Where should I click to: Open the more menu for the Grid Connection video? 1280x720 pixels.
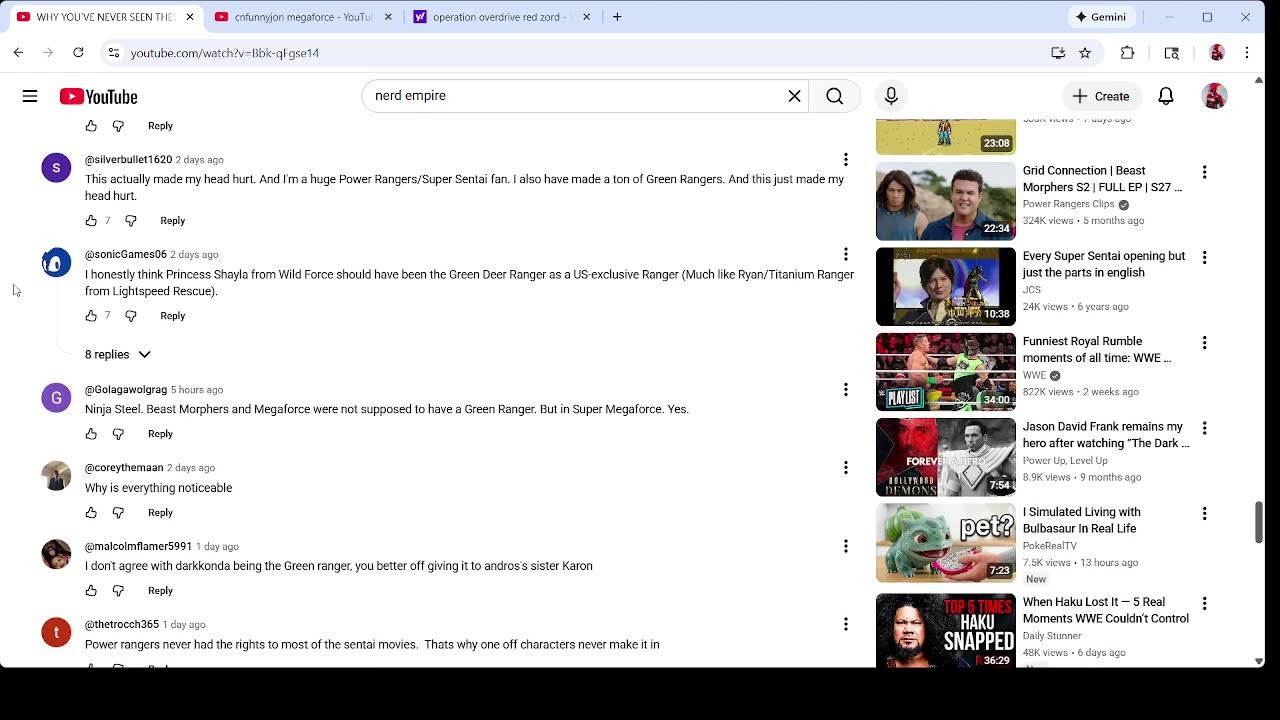(1204, 172)
